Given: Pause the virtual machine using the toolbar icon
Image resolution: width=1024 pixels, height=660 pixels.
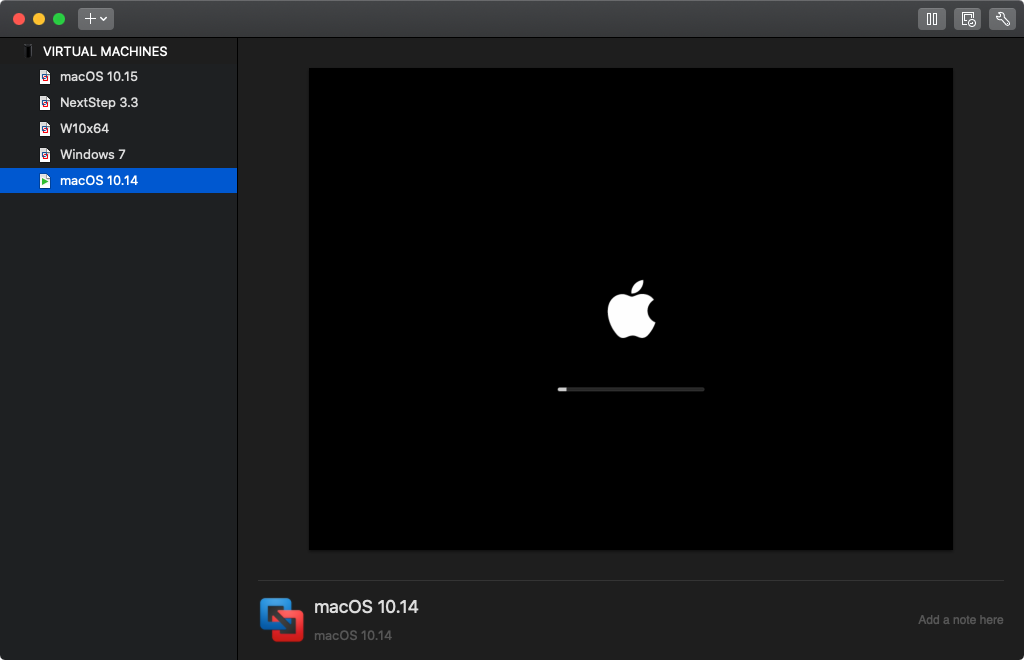Looking at the screenshot, I should tap(931, 18).
